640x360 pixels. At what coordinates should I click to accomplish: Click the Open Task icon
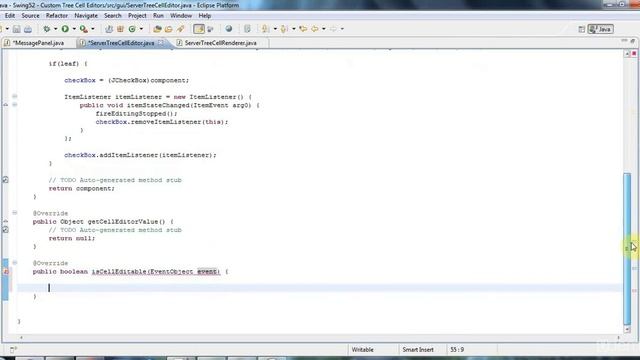[x=169, y=29]
